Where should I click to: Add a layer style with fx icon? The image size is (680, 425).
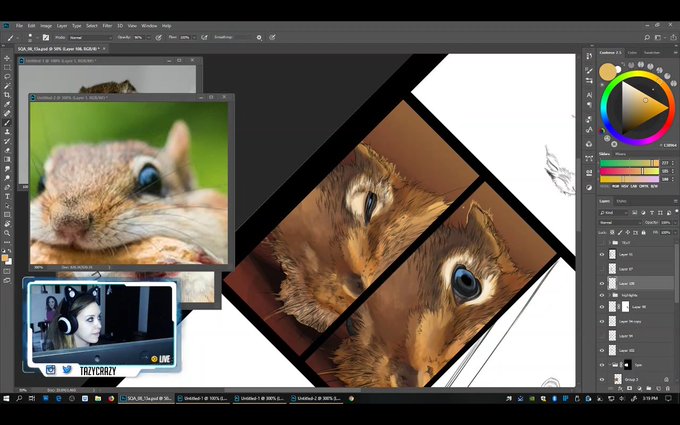pos(621,388)
